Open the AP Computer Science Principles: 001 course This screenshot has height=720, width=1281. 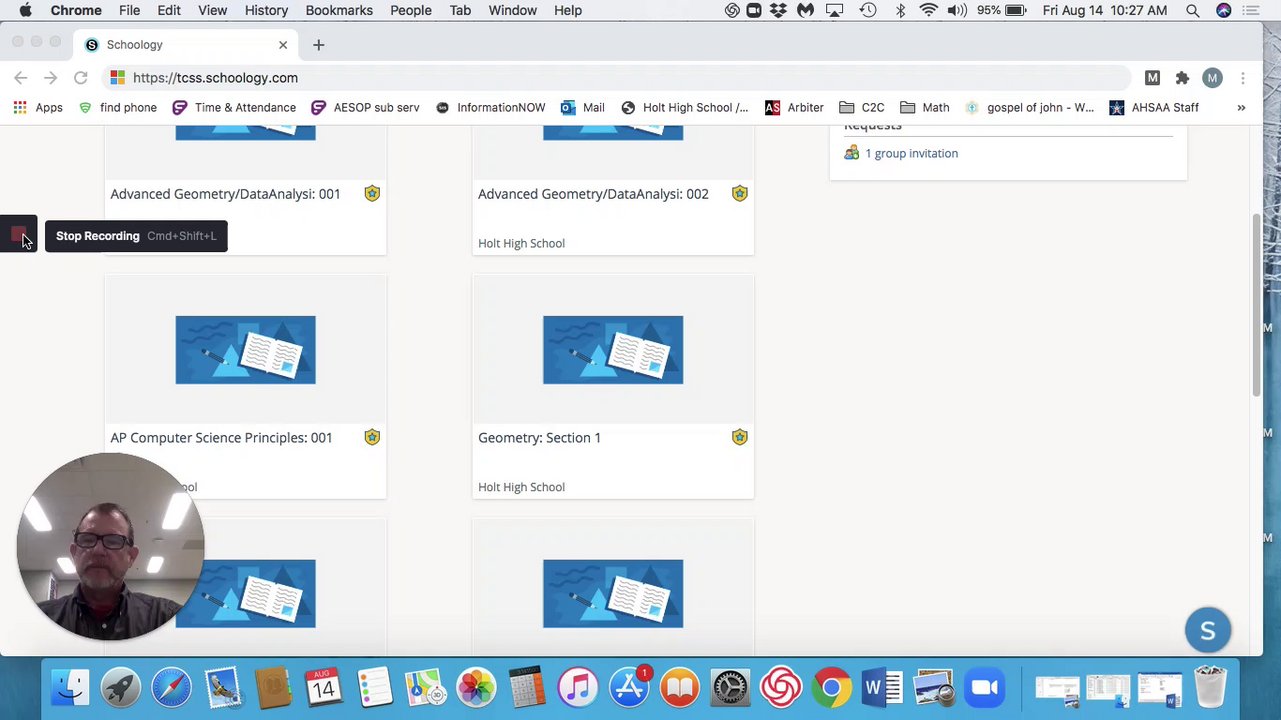tap(221, 438)
